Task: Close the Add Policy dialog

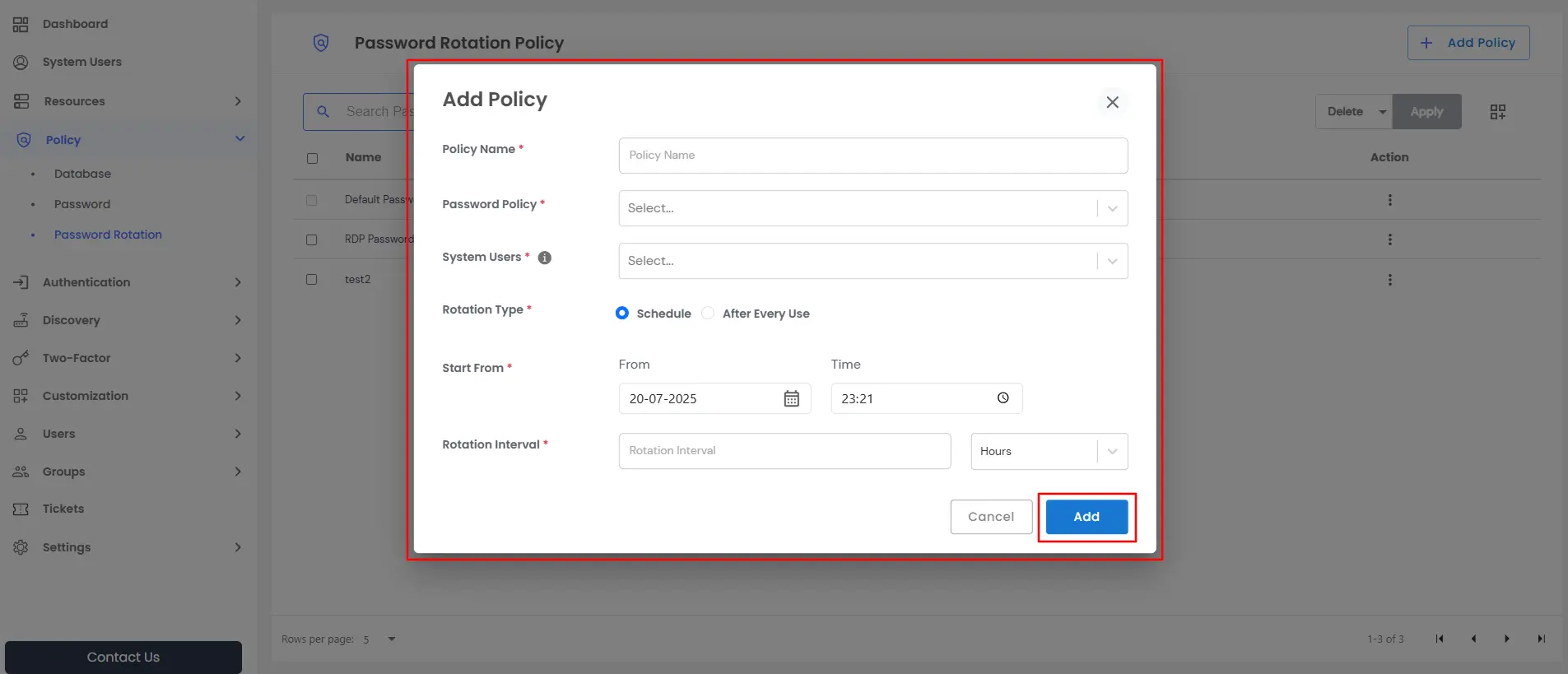Action: click(x=1112, y=102)
